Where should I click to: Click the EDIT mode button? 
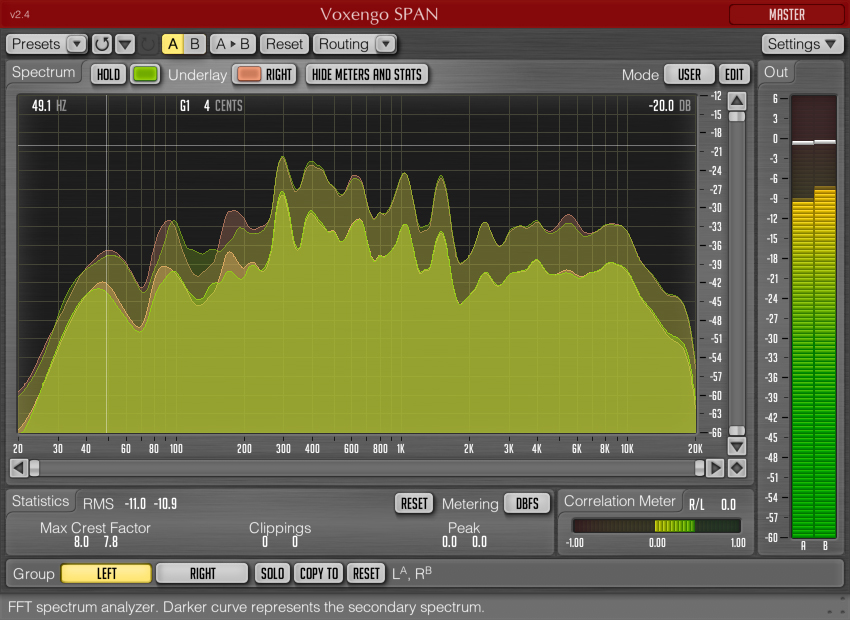(735, 74)
